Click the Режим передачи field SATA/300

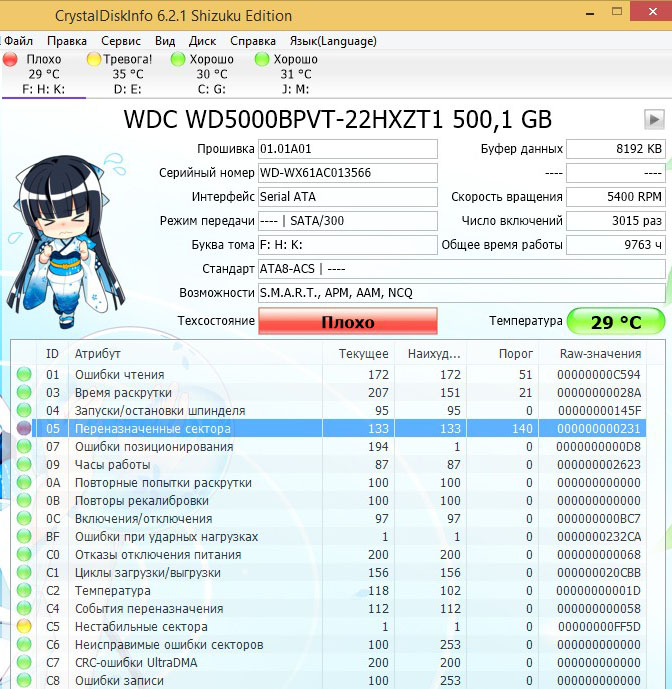coord(347,221)
